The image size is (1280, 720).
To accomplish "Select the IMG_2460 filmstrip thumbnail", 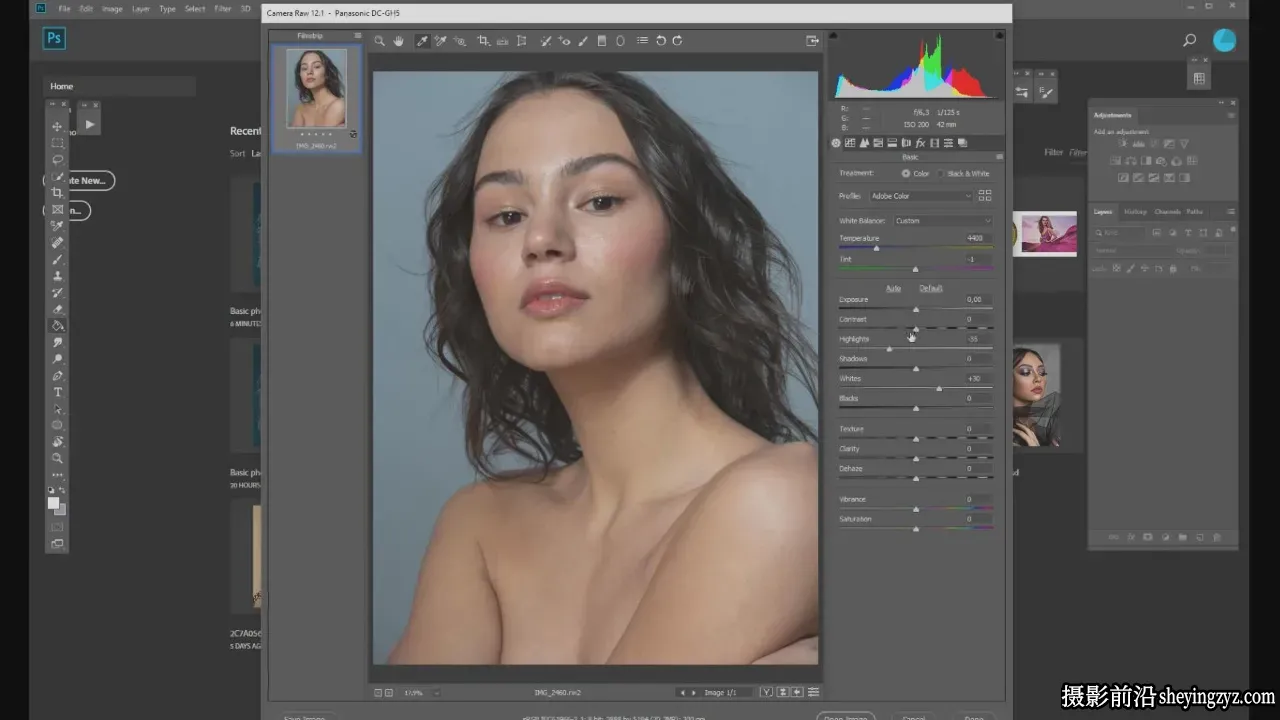I will pos(316,89).
